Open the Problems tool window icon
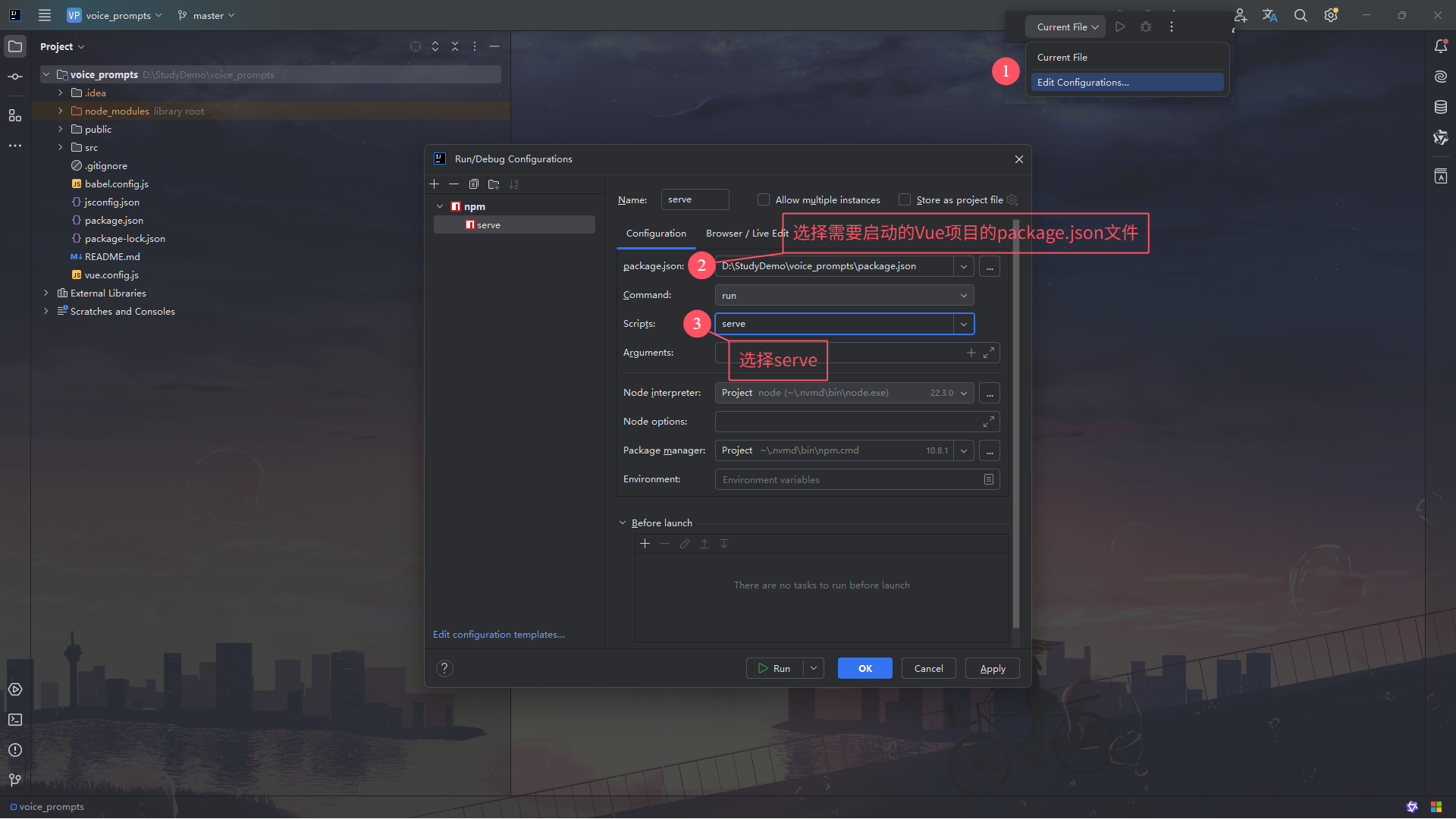This screenshot has height=819, width=1456. [15, 750]
